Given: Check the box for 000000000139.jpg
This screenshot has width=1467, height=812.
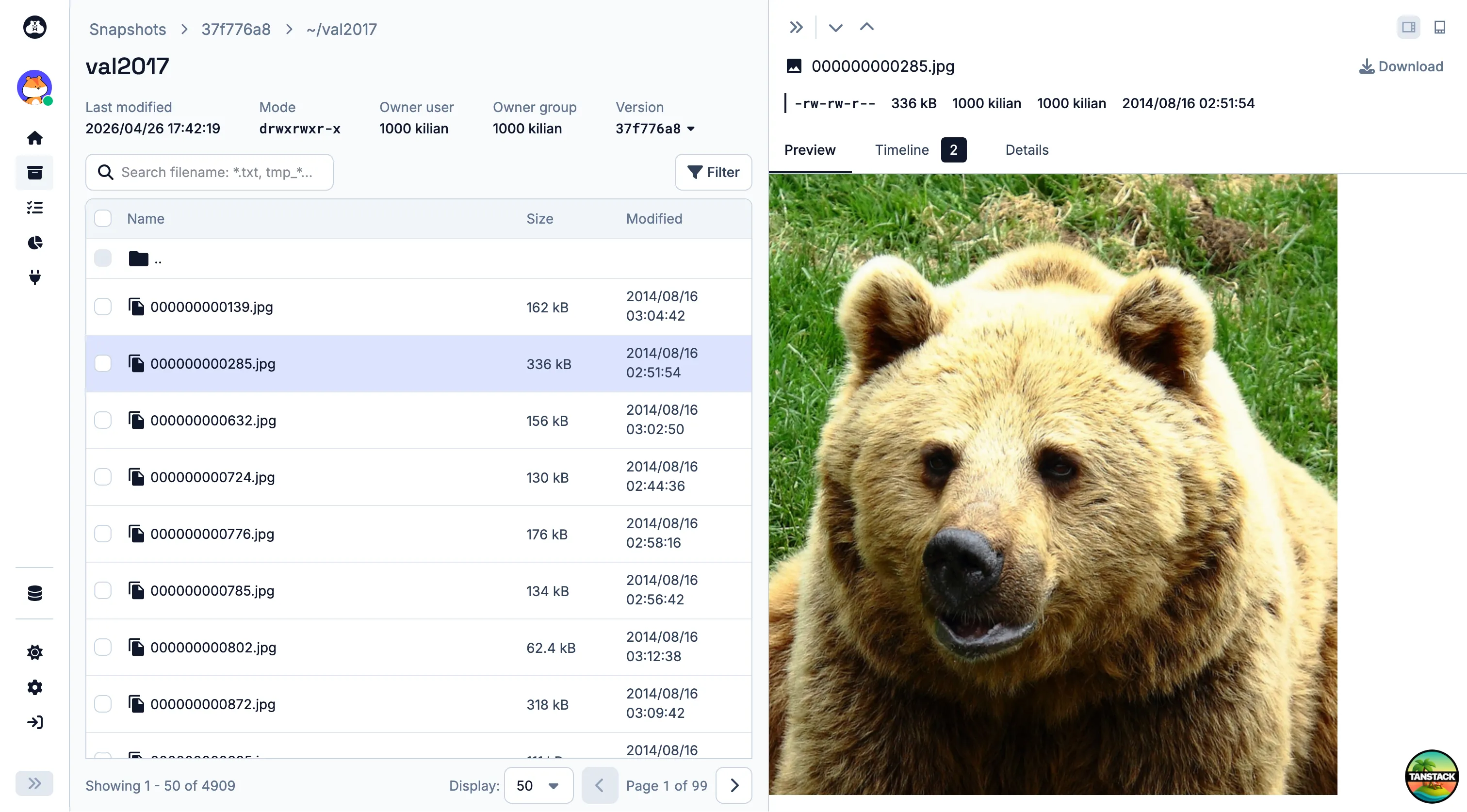Looking at the screenshot, I should [x=102, y=307].
